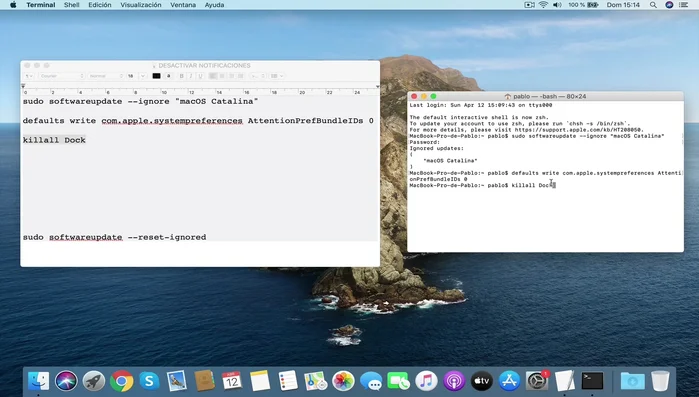The width and height of the screenshot is (699, 397).
Task: Open Contacts book icon in Dock
Action: [205, 381]
